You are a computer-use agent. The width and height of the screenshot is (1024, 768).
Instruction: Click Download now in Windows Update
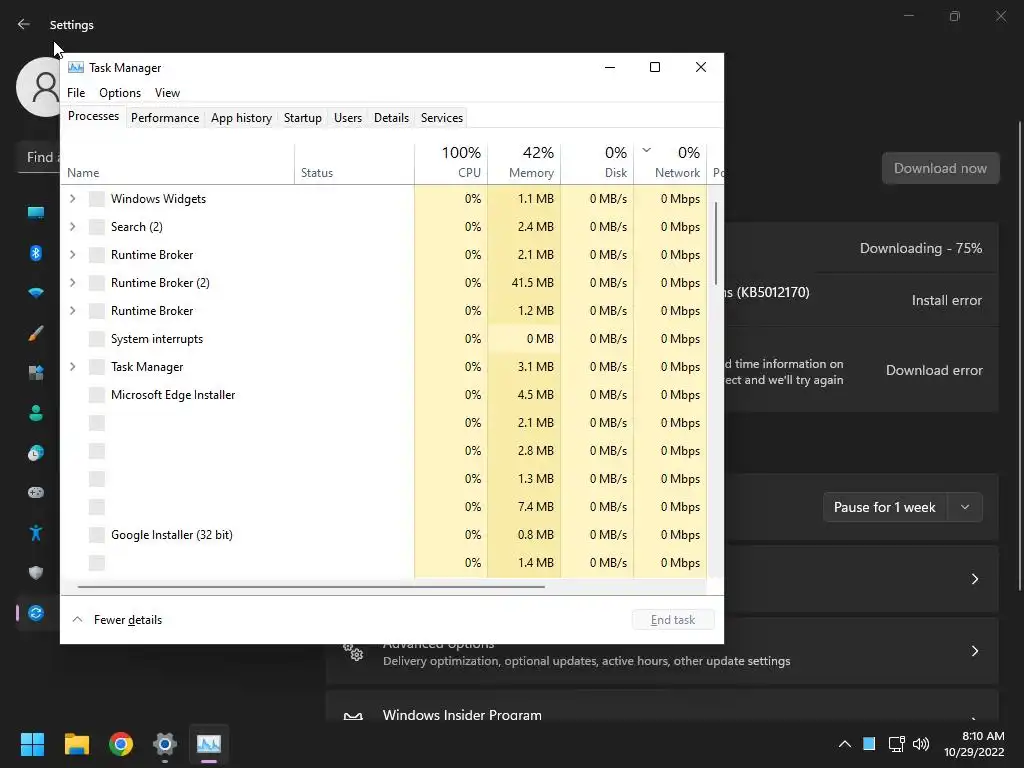pyautogui.click(x=940, y=168)
